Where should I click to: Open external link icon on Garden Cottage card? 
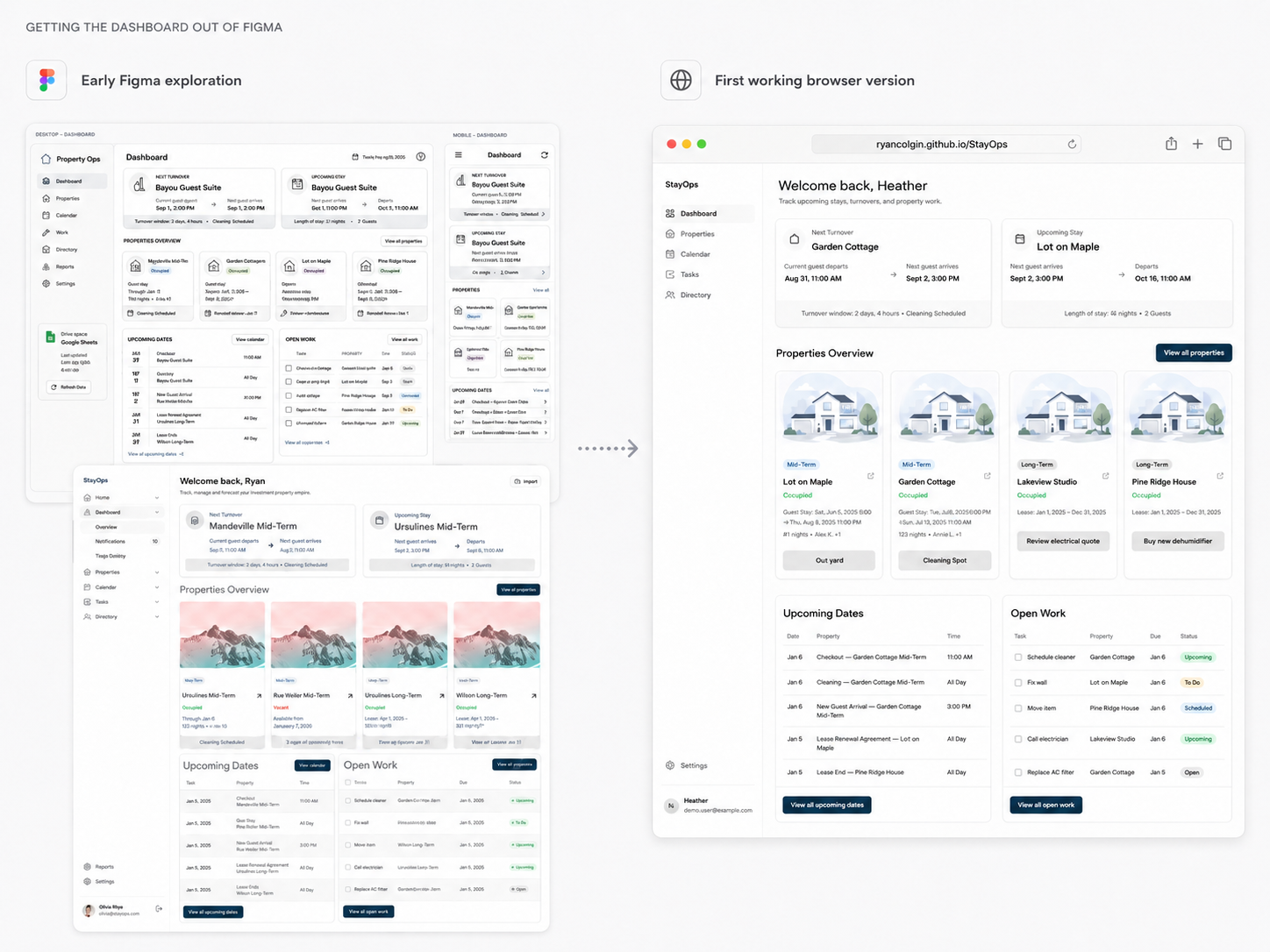click(987, 476)
